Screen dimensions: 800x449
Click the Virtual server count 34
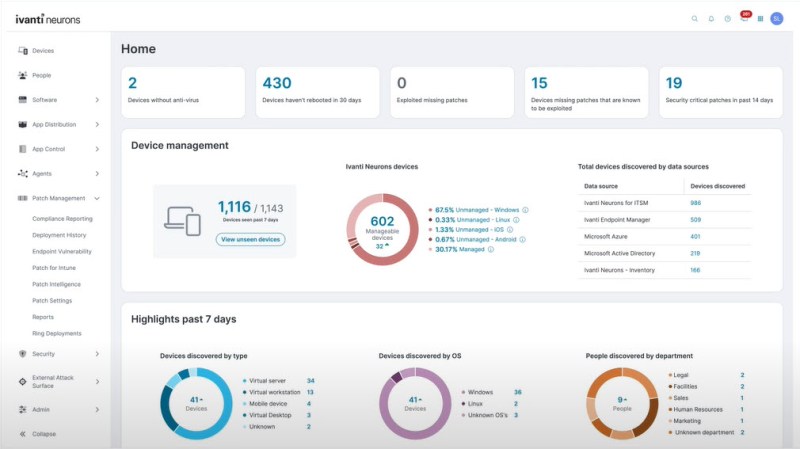pyautogui.click(x=310, y=381)
